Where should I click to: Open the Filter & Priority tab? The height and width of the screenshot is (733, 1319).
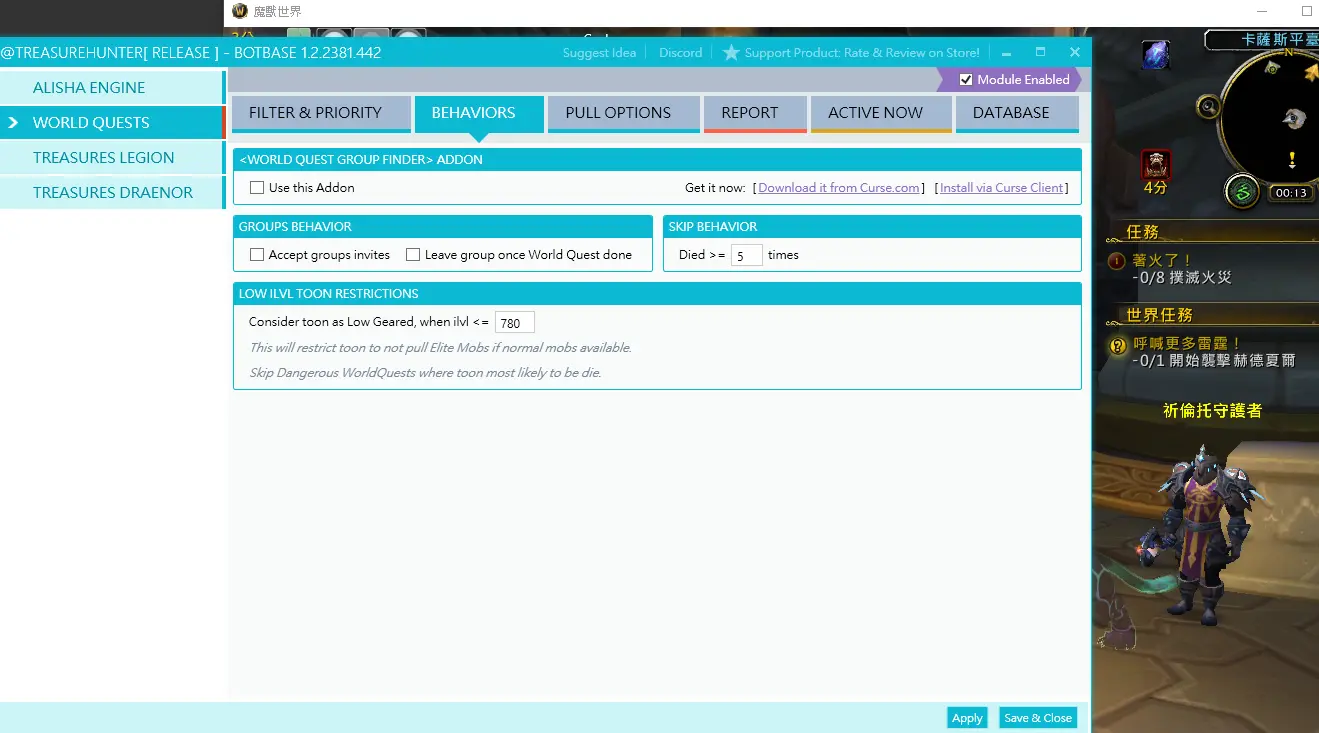tap(321, 113)
